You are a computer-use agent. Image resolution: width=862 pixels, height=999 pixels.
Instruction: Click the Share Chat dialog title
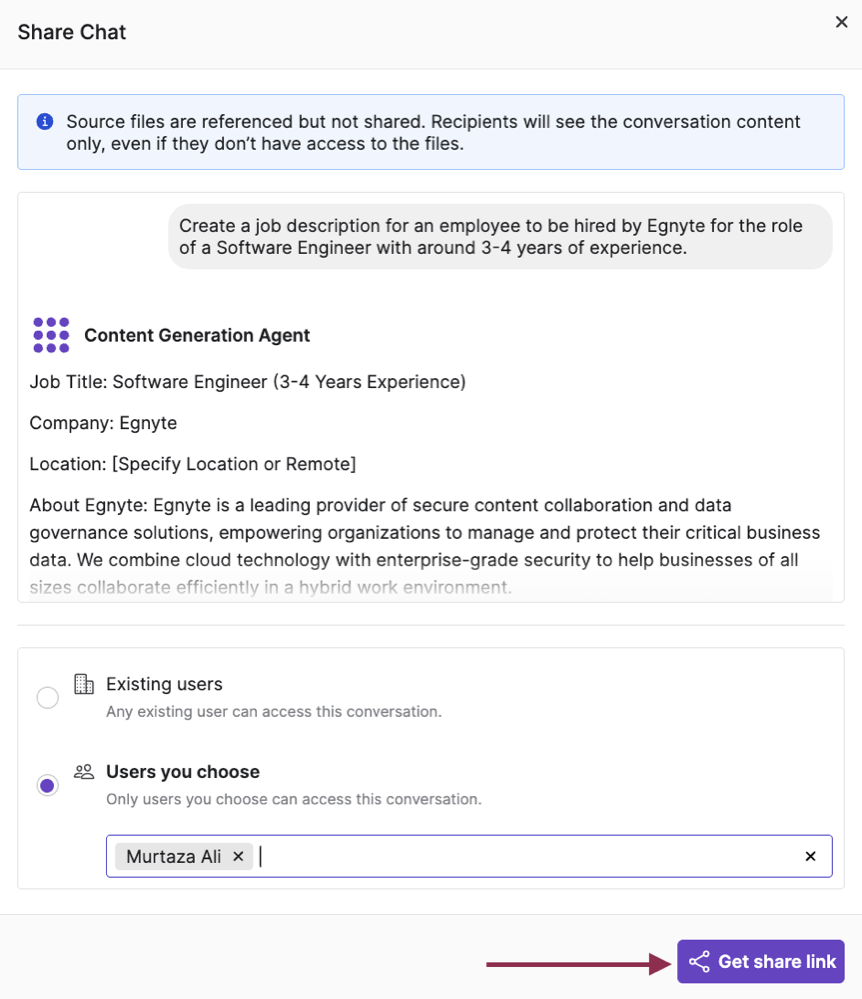pyautogui.click(x=71, y=32)
